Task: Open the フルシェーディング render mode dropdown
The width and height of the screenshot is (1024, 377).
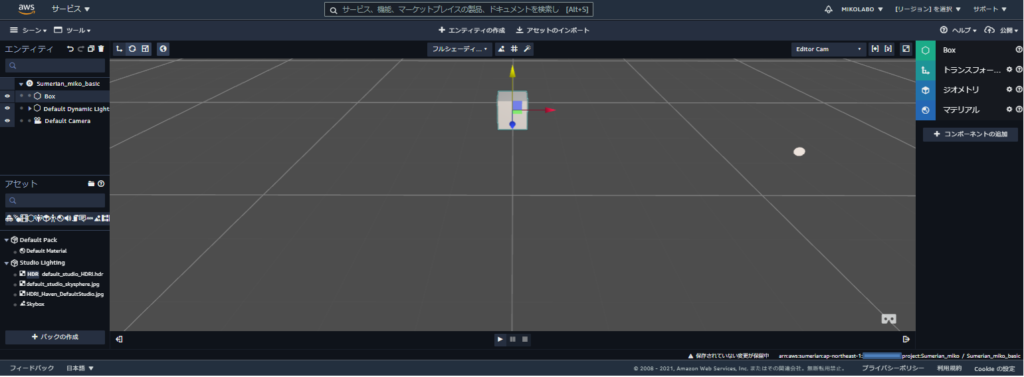Action: 460,49
